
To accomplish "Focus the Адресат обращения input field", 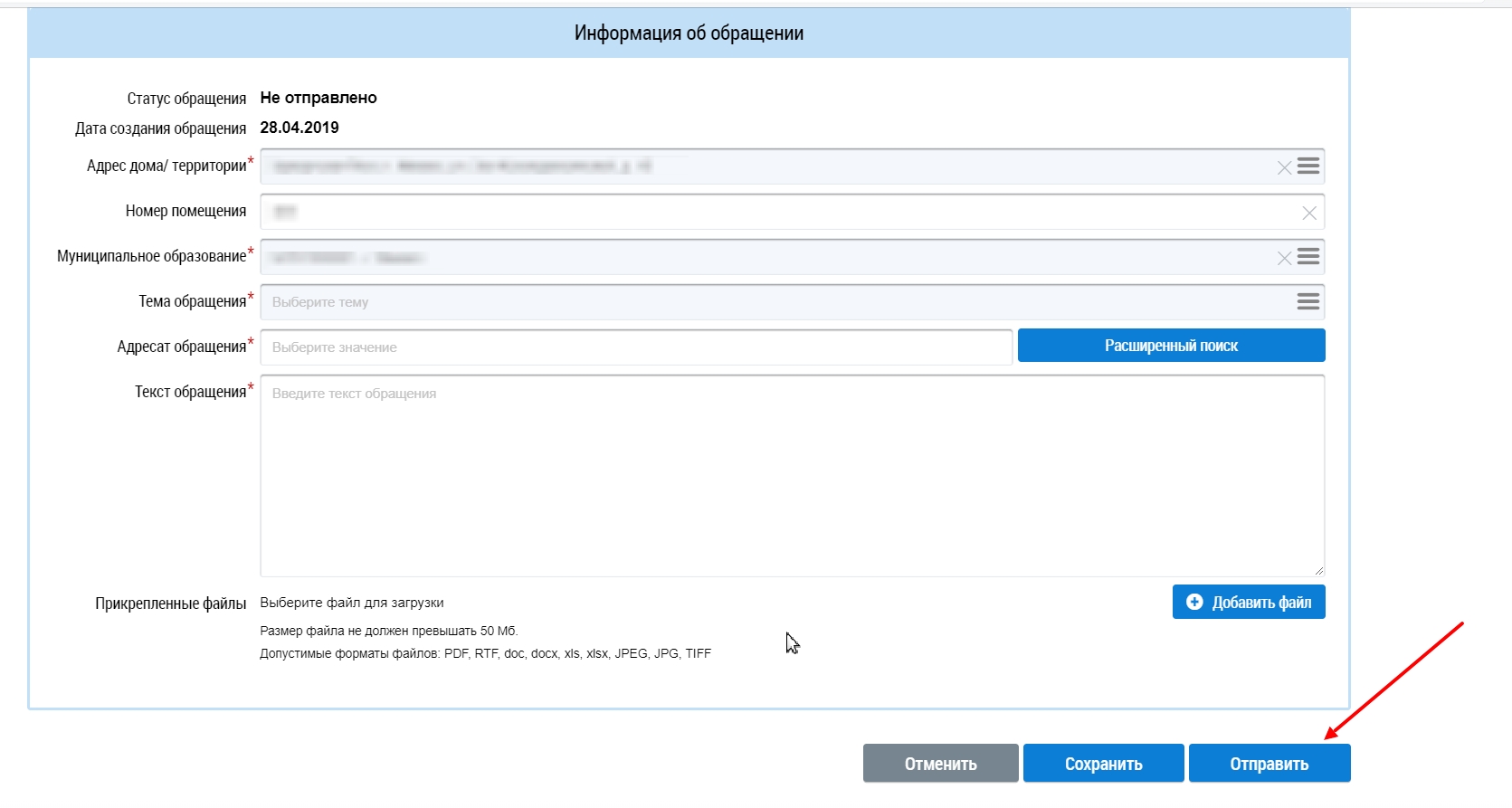I will [636, 347].
